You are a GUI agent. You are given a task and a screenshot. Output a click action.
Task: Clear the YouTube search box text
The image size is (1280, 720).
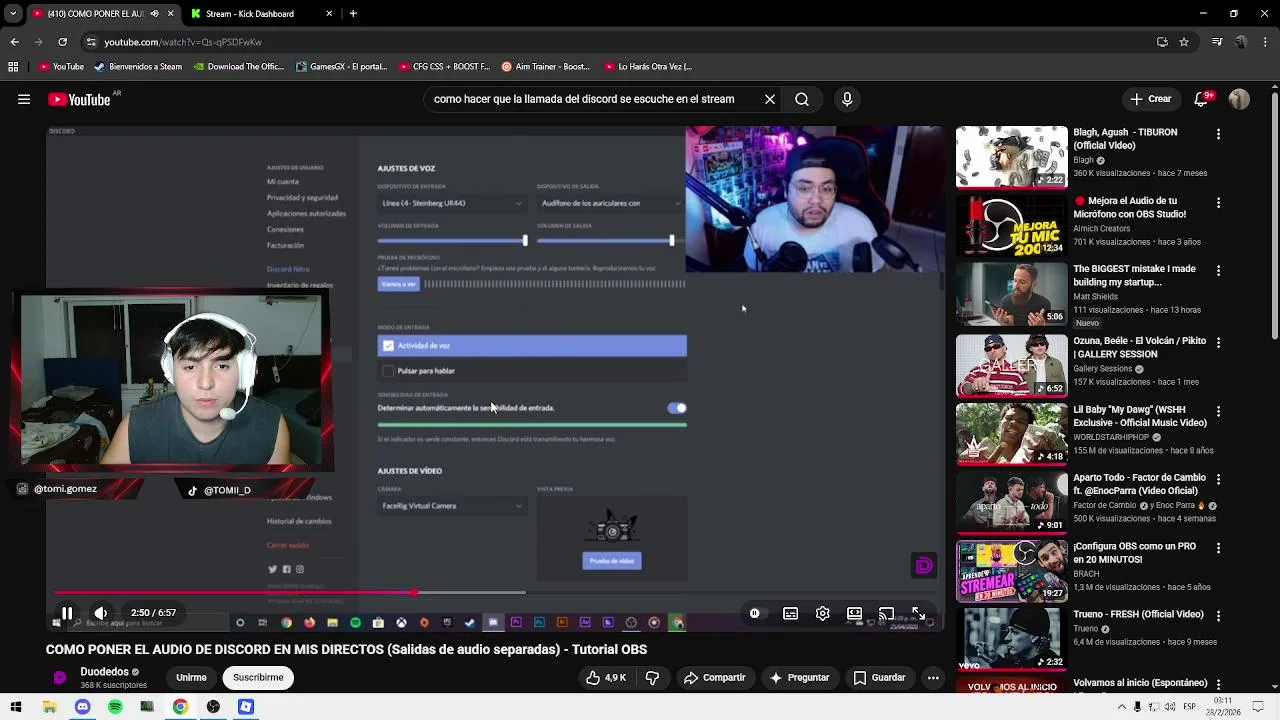pos(770,99)
